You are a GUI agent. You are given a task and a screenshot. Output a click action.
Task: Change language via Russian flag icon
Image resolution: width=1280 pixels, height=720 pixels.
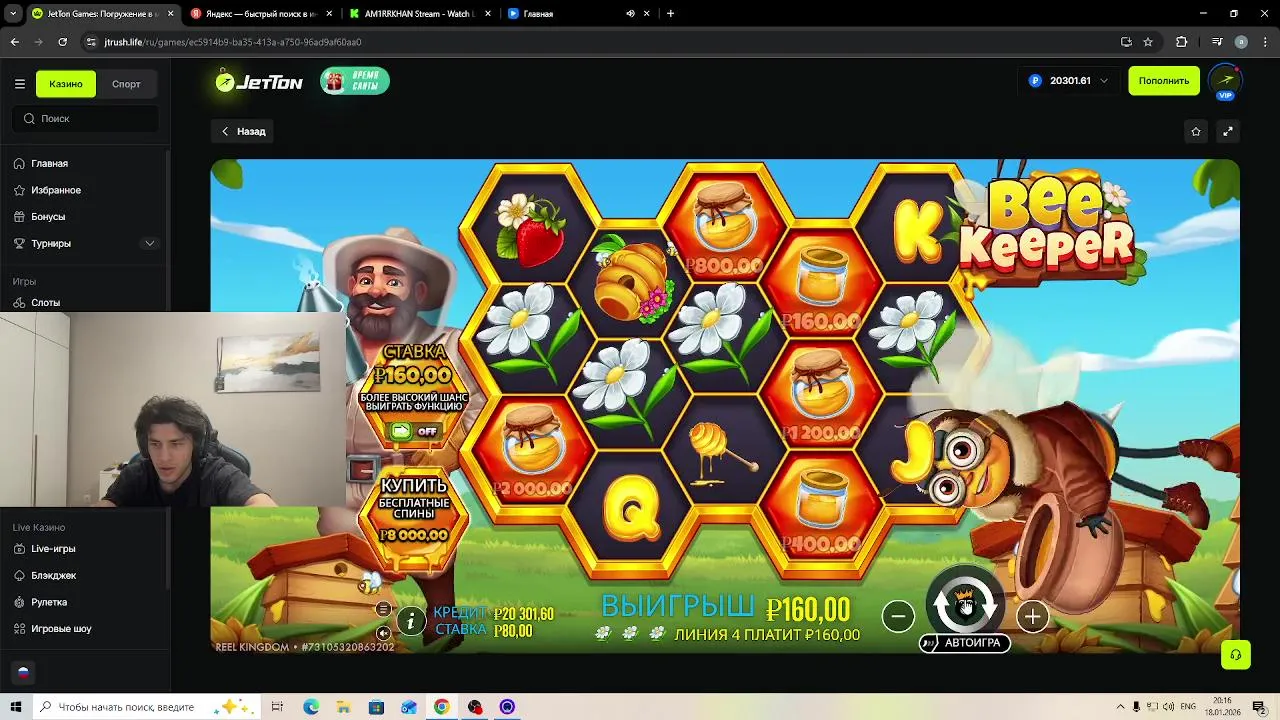coord(23,673)
